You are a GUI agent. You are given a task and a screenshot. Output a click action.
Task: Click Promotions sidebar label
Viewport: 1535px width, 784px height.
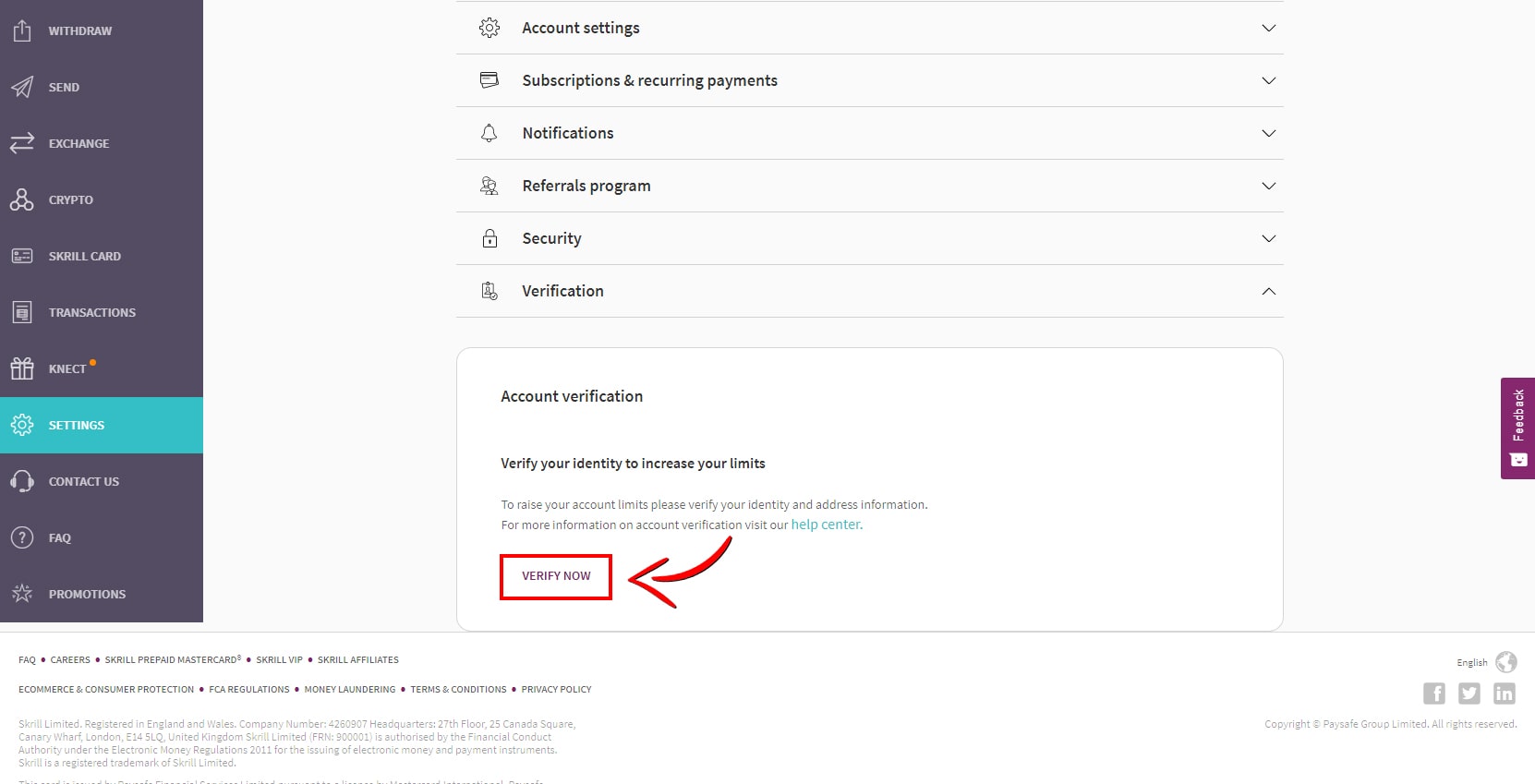coord(87,595)
